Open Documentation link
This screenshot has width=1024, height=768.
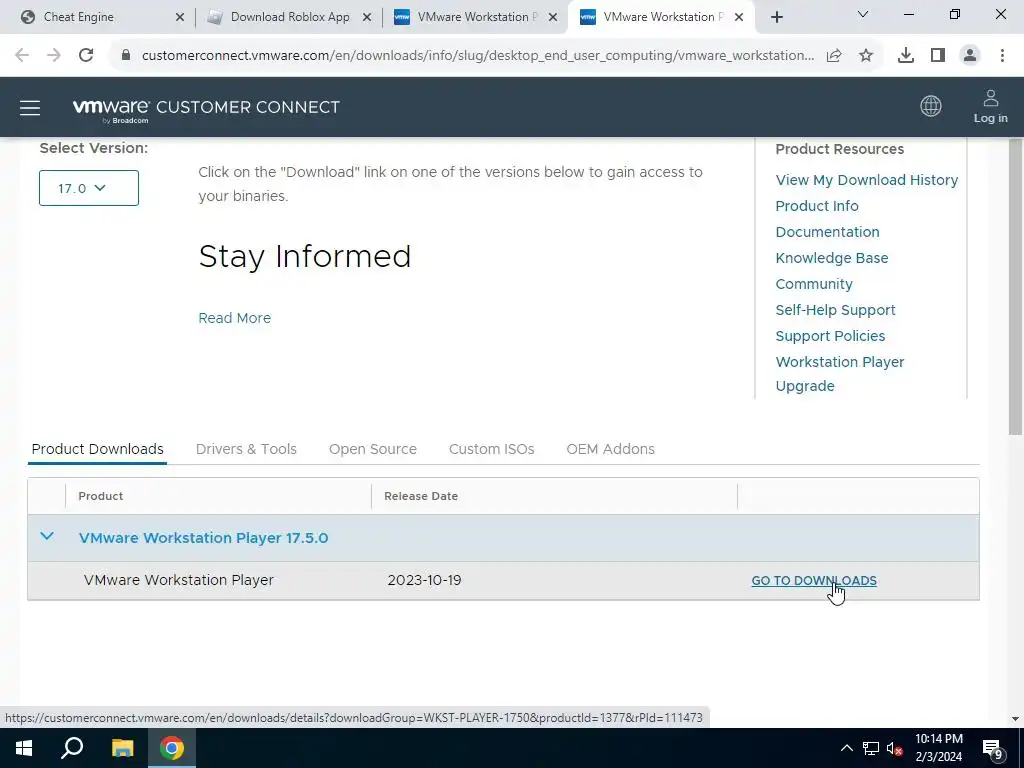tap(827, 232)
